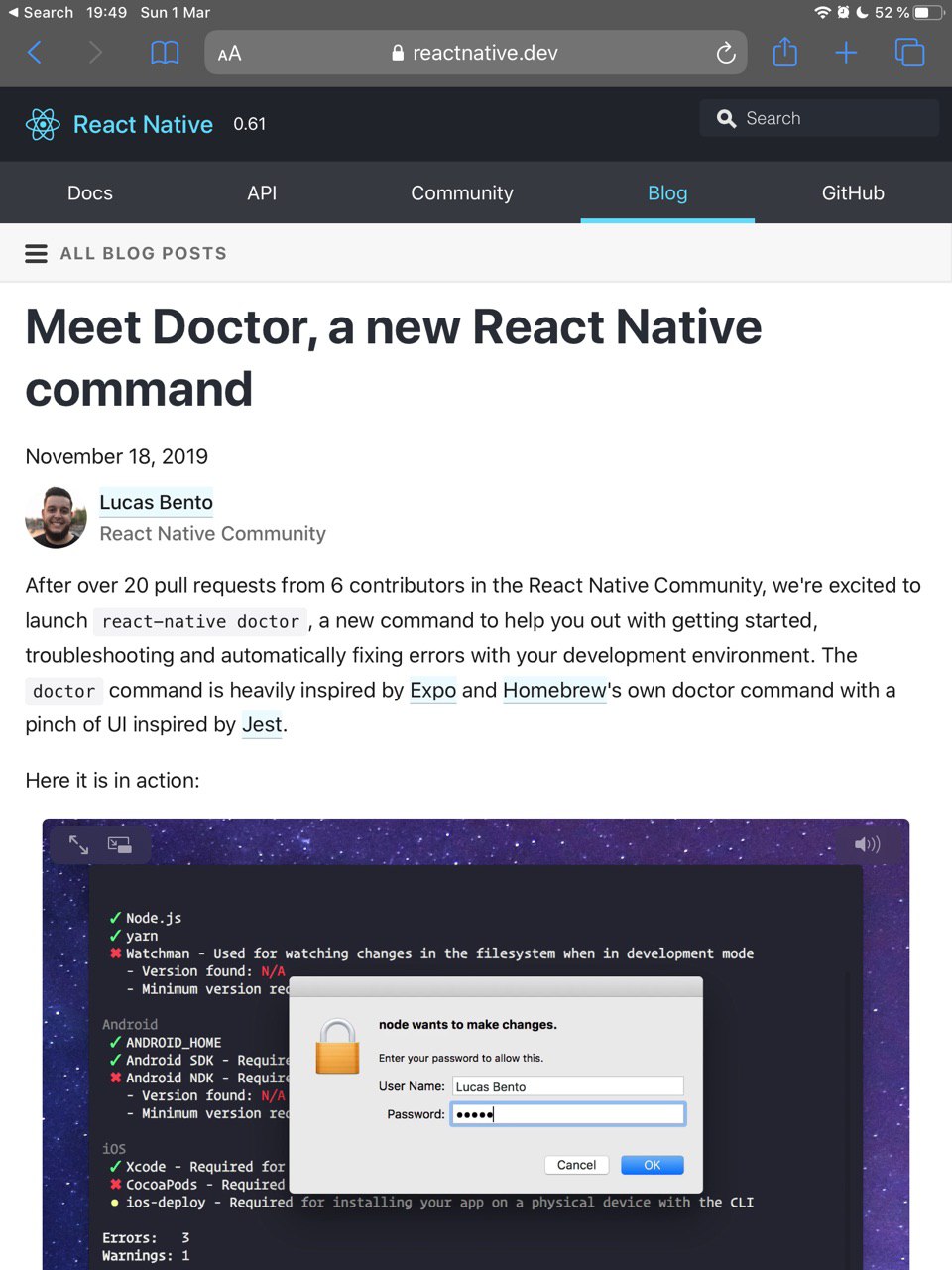The image size is (952, 1270).
Task: Open the hamburger menu beside All Blog Posts
Action: coord(36,253)
